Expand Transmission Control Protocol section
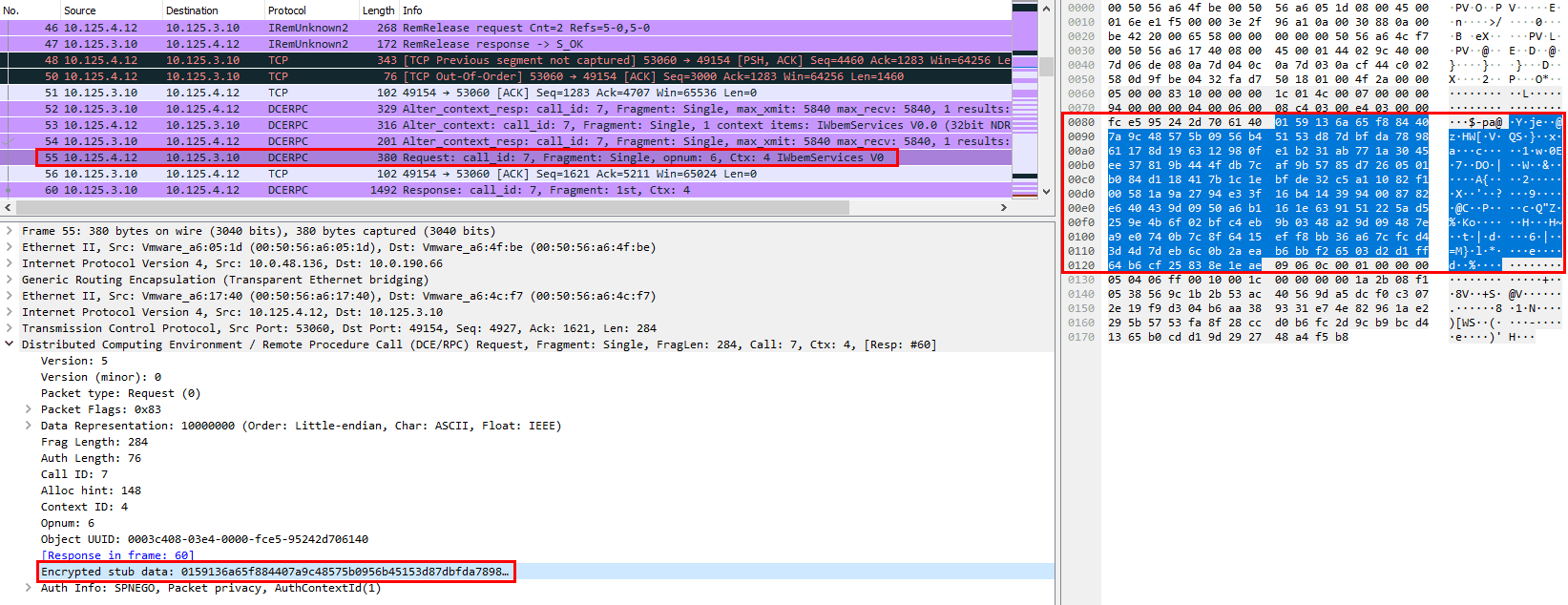This screenshot has width=1568, height=605. point(10,328)
